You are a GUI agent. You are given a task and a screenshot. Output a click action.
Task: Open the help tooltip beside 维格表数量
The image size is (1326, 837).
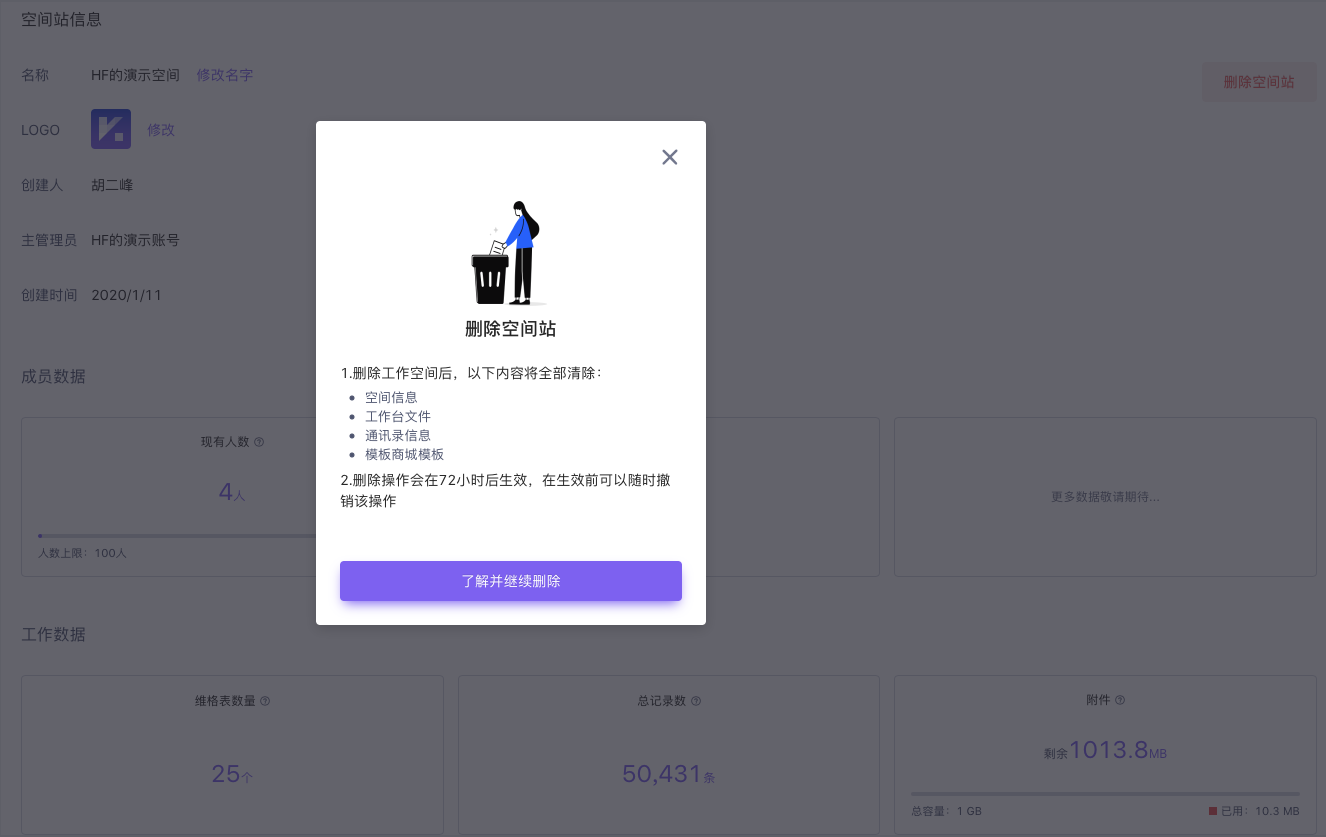tap(263, 701)
